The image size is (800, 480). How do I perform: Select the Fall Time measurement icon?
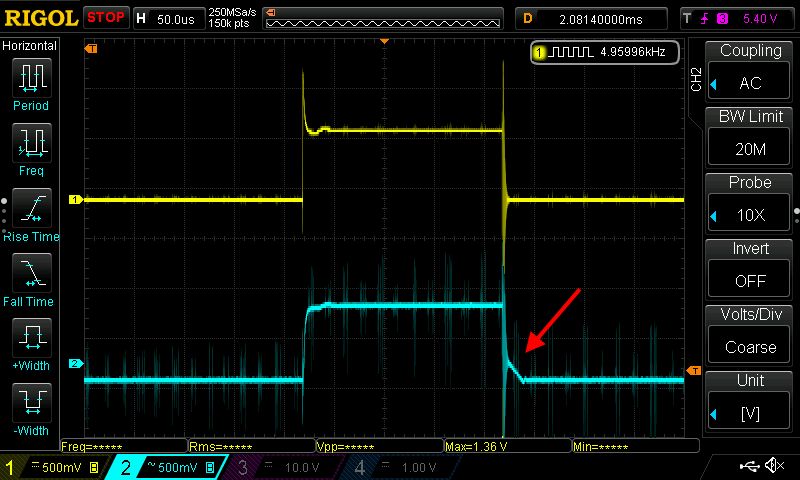coord(32,273)
